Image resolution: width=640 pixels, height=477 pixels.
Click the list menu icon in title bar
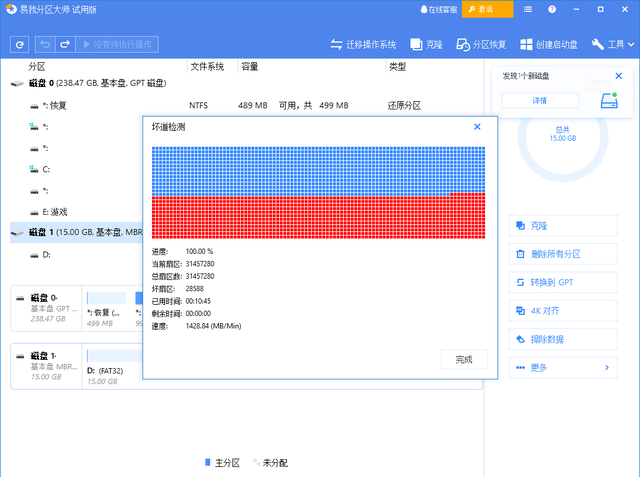[530, 9]
